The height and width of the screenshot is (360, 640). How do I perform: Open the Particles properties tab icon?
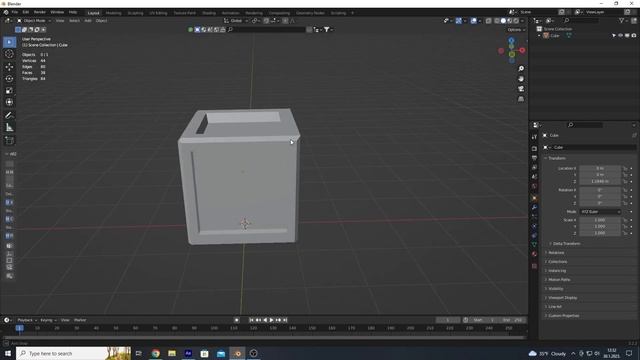(534, 217)
